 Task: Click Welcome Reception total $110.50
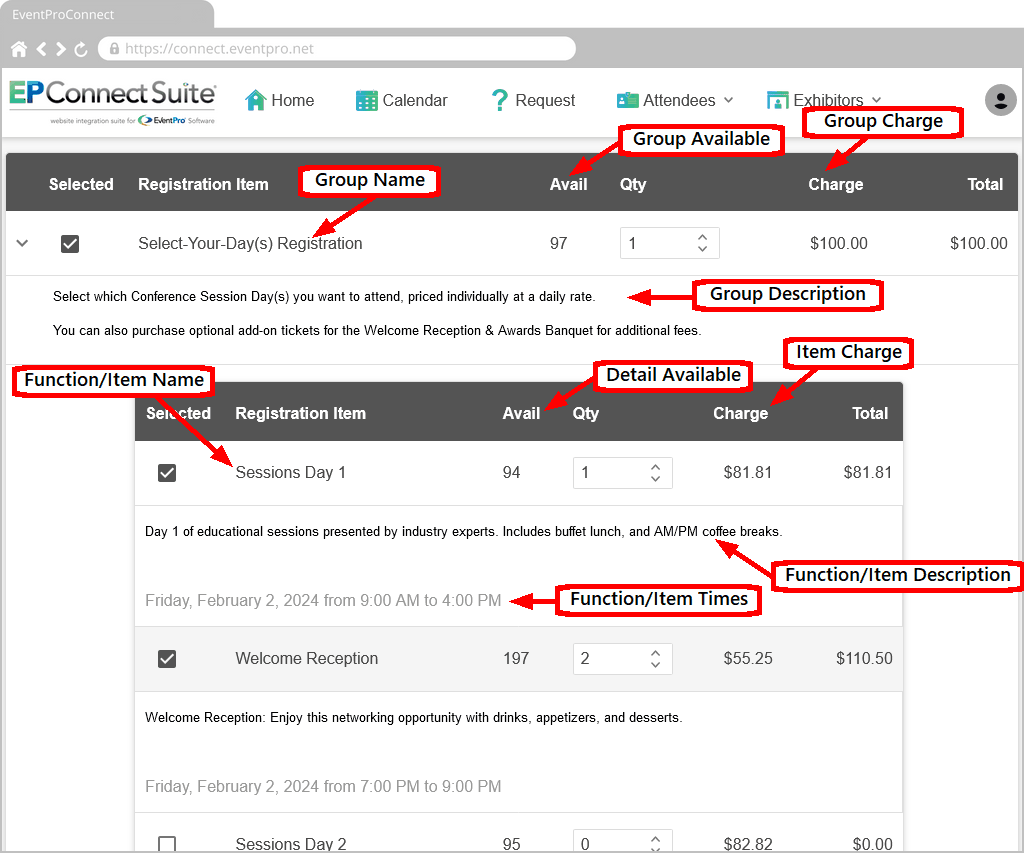tap(864, 658)
